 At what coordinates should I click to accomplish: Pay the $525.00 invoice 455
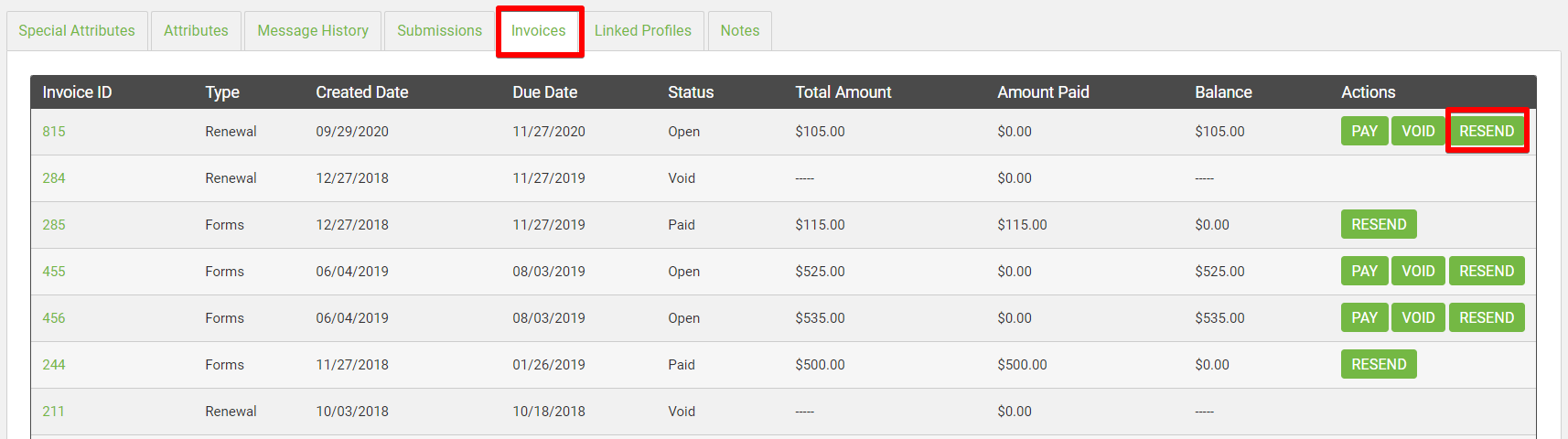coord(1364,271)
